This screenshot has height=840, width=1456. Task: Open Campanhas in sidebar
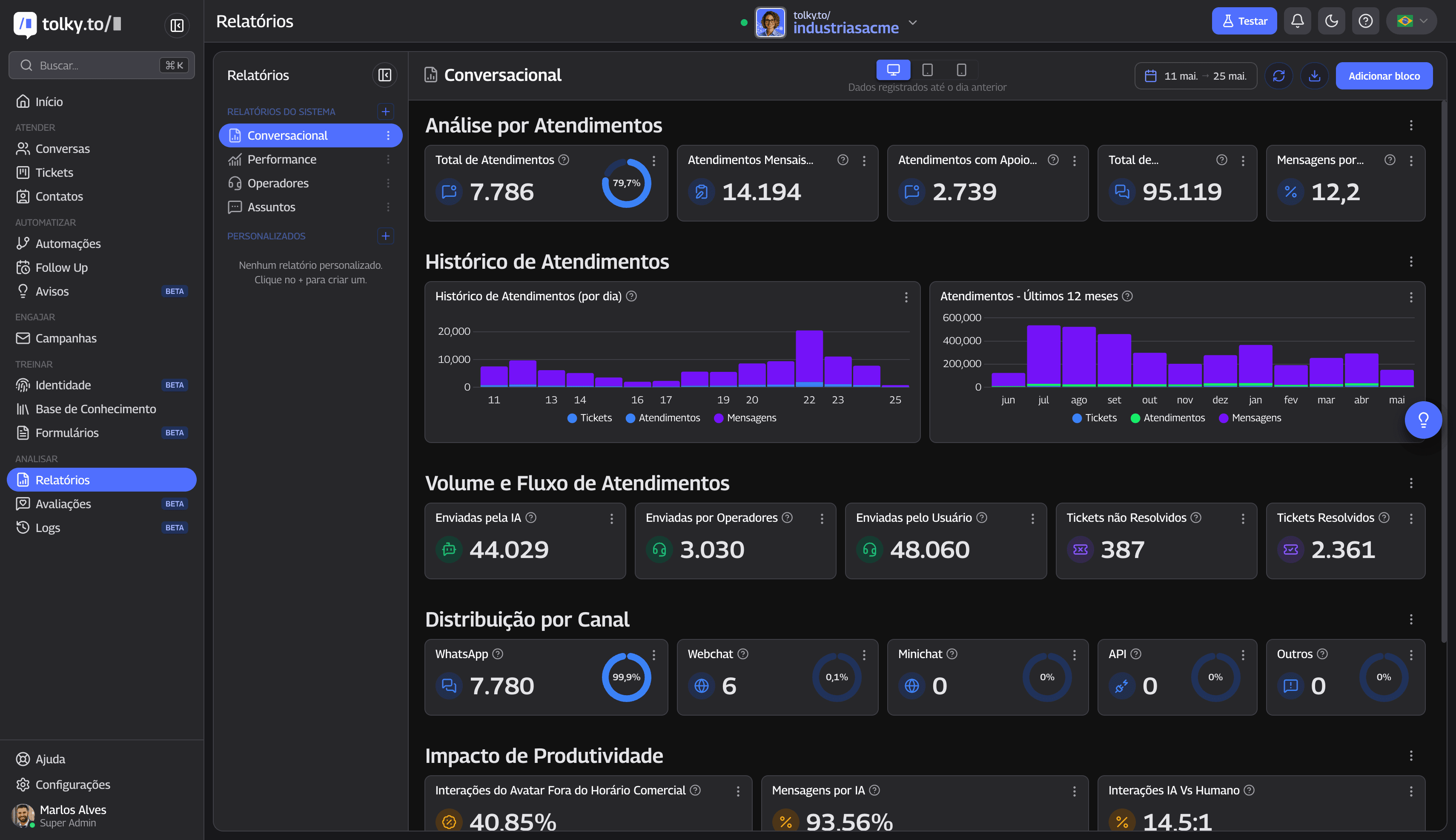pos(101,338)
